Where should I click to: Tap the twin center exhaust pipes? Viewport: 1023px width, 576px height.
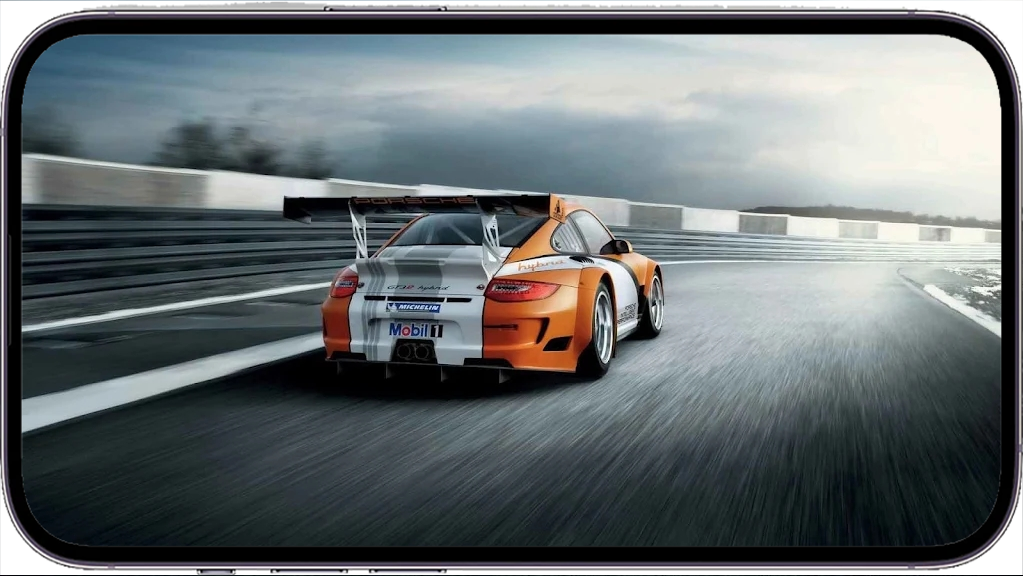[413, 351]
